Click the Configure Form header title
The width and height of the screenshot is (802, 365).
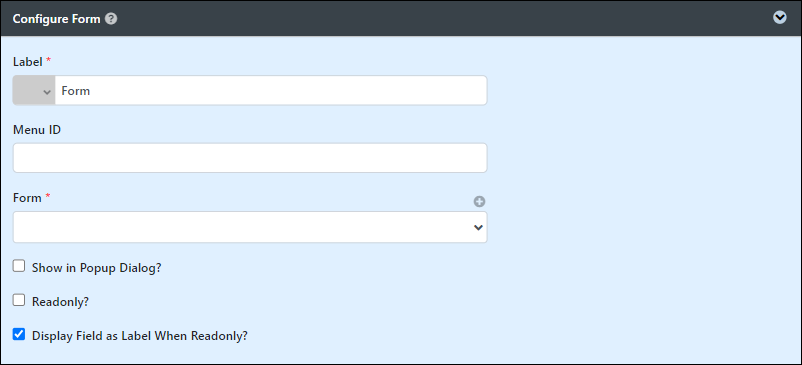coord(57,19)
